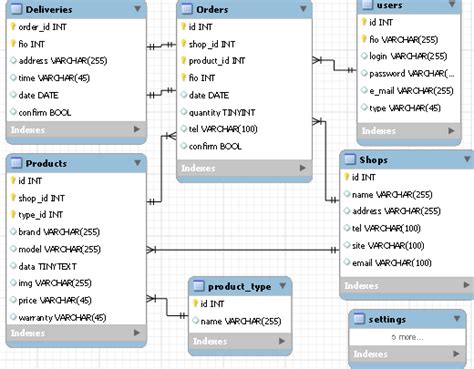Click diamond icon beside Deliveries confirm BOOL
This screenshot has width=474, height=369.
(13, 112)
